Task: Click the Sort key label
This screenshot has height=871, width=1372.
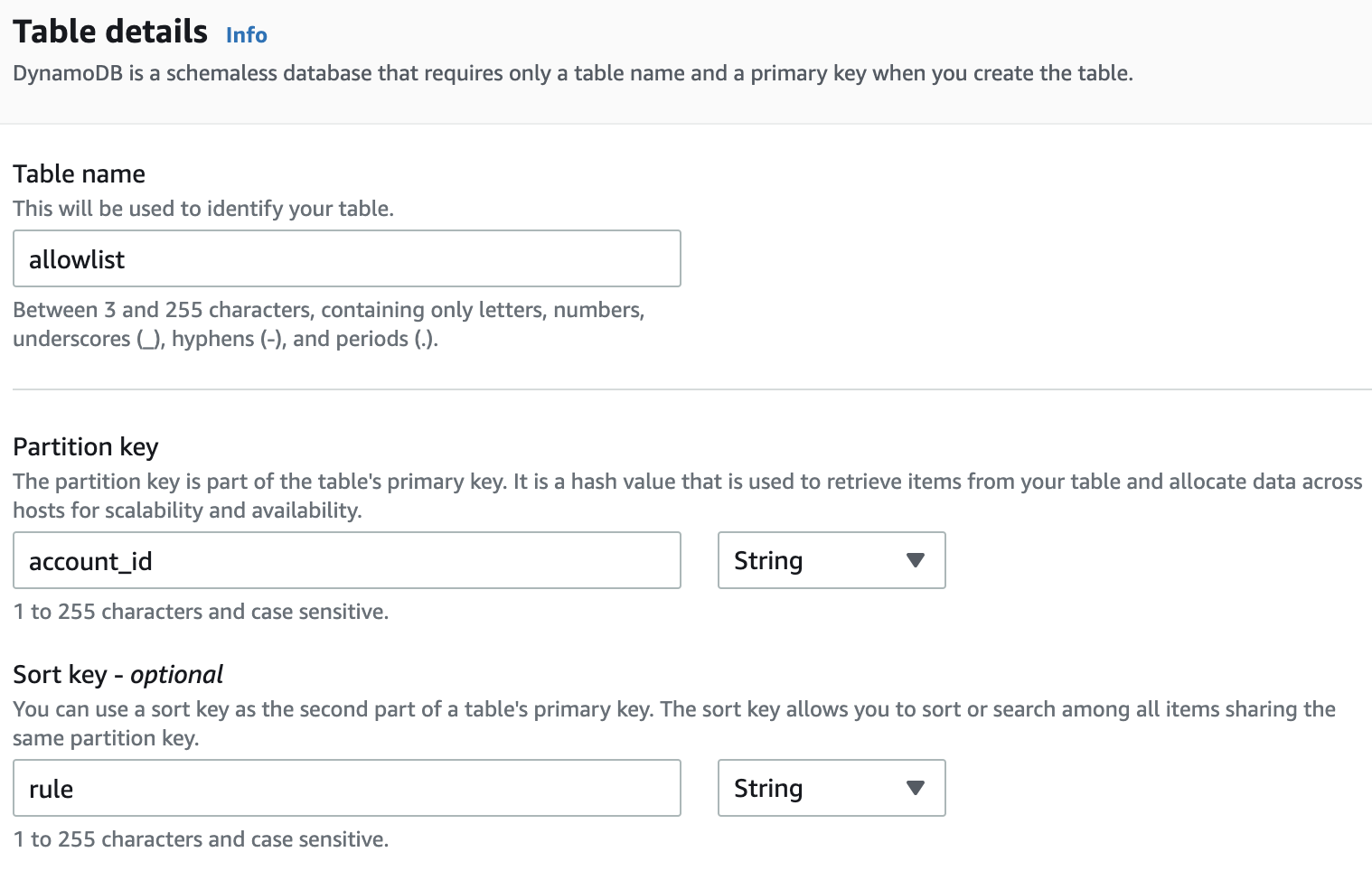Action: [x=60, y=675]
